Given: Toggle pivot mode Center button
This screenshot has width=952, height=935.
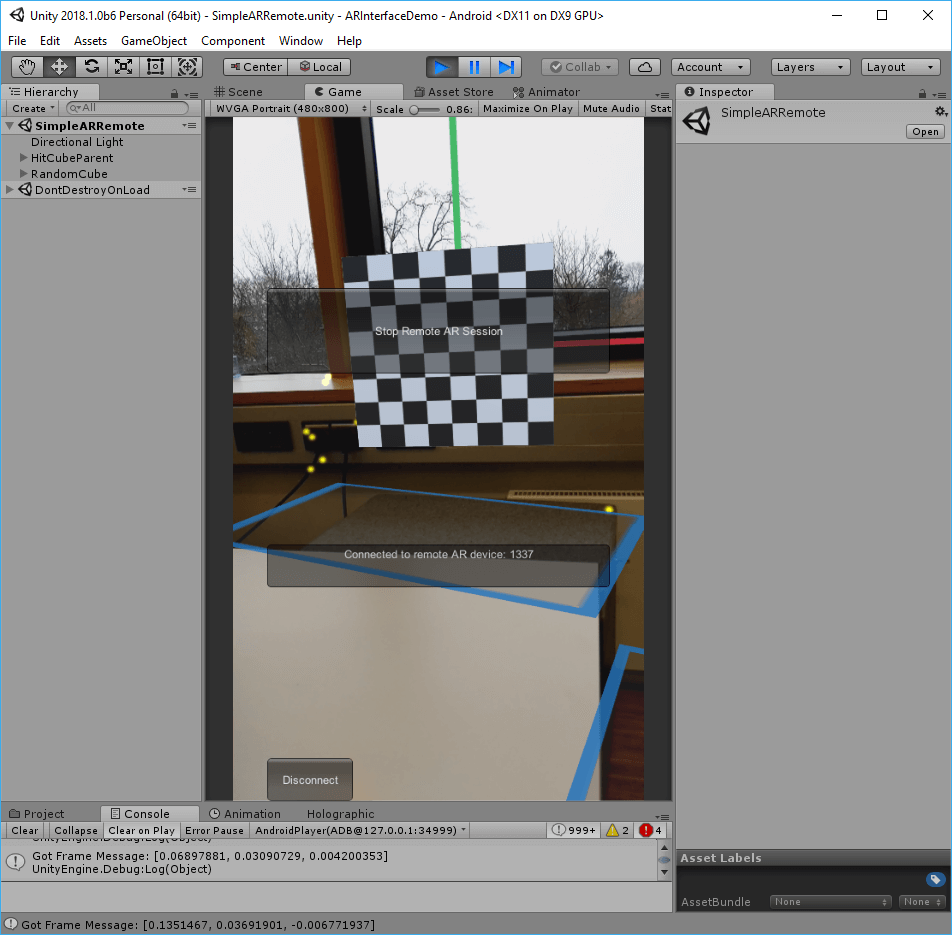Looking at the screenshot, I should [x=256, y=67].
